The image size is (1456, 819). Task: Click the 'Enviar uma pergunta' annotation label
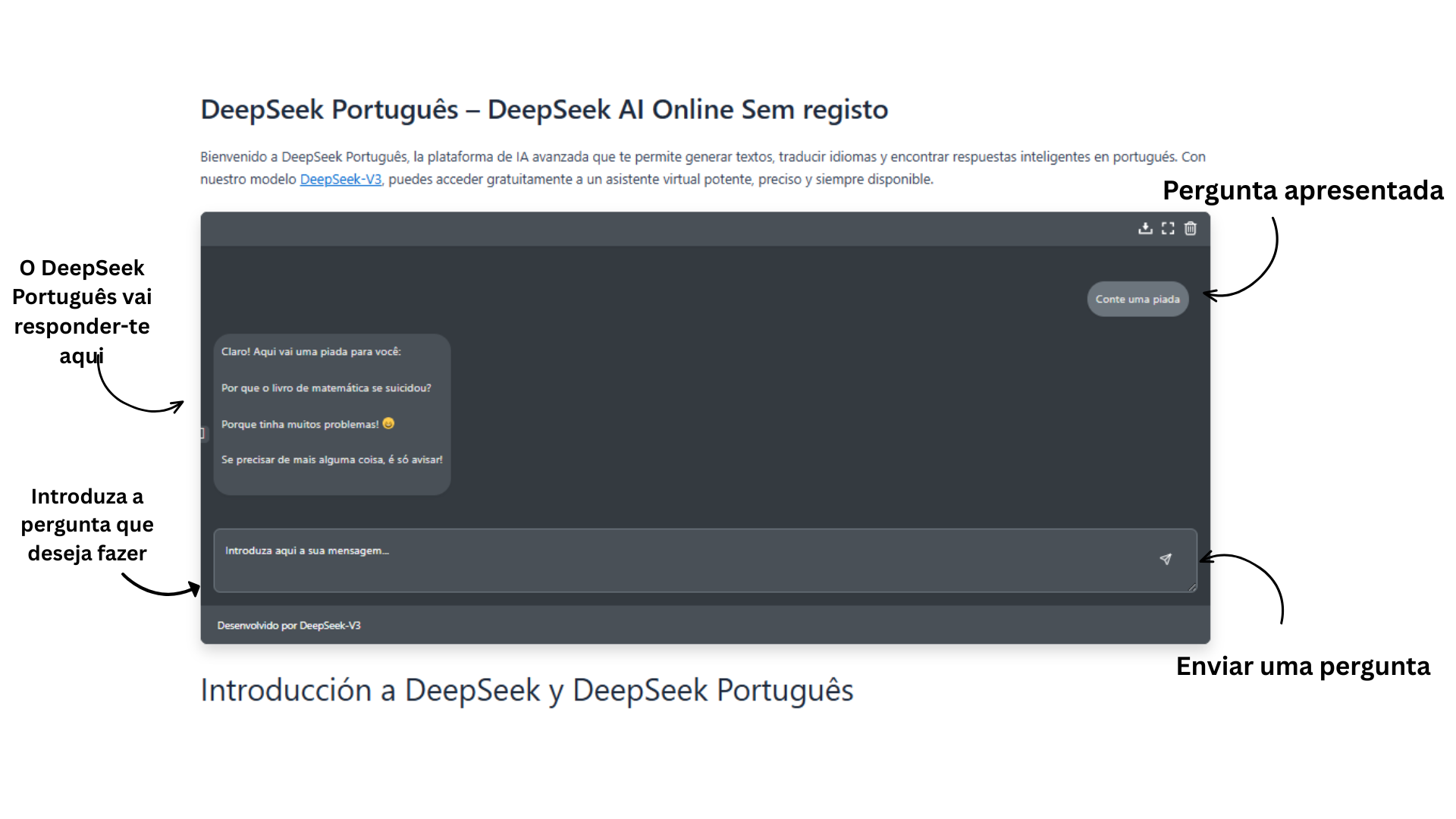tap(1302, 666)
